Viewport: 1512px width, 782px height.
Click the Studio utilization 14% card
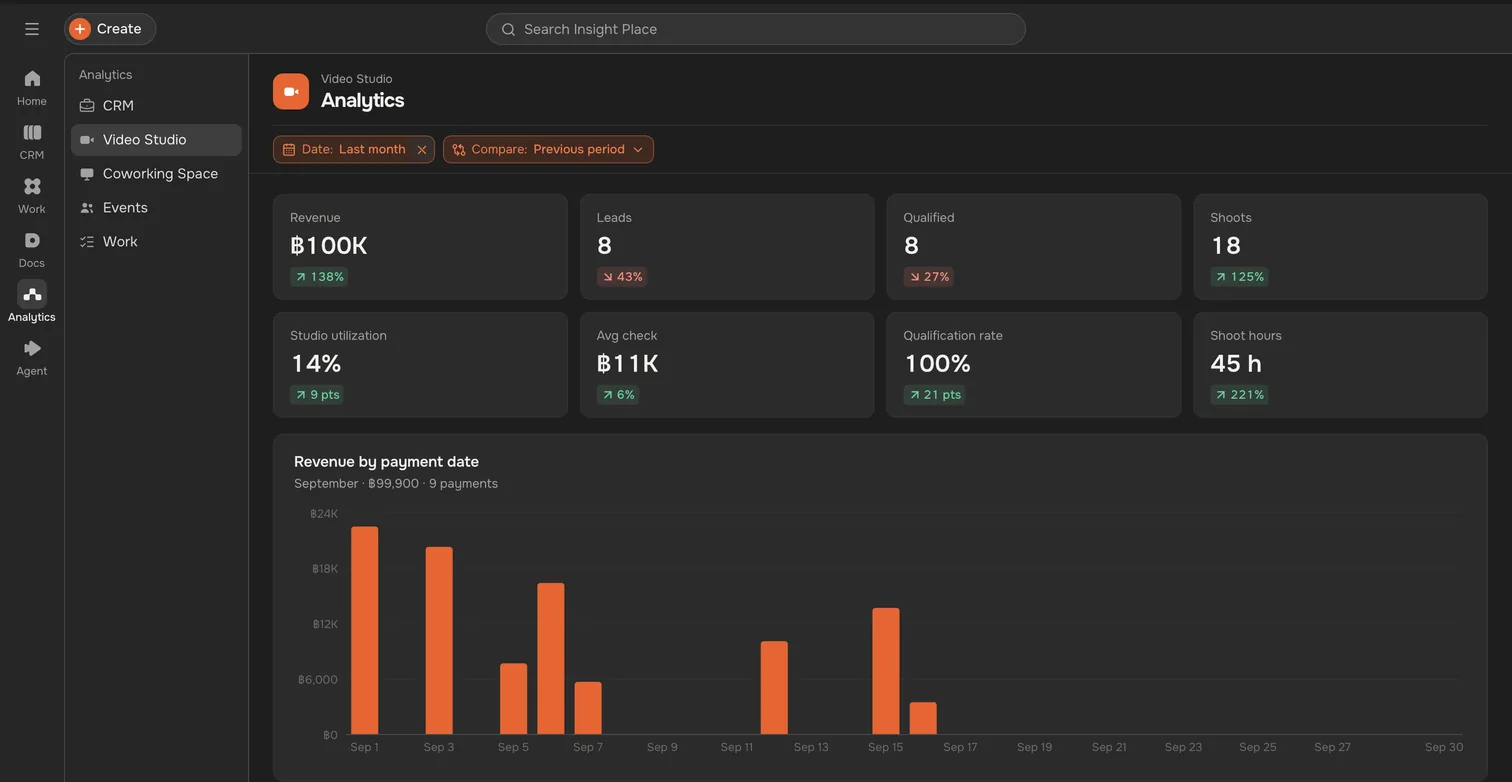click(420, 365)
